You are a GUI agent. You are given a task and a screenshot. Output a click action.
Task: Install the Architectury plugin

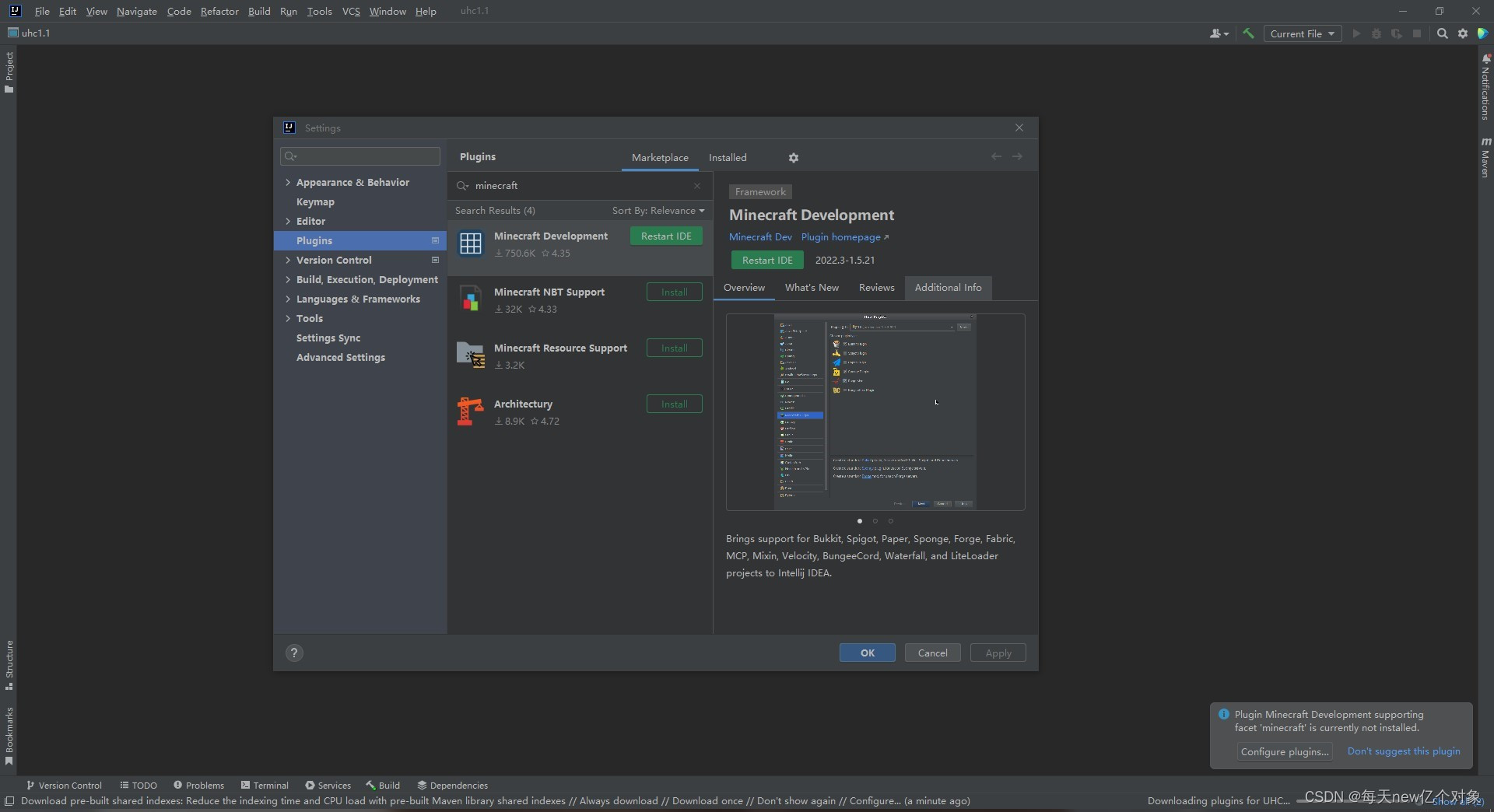[675, 404]
